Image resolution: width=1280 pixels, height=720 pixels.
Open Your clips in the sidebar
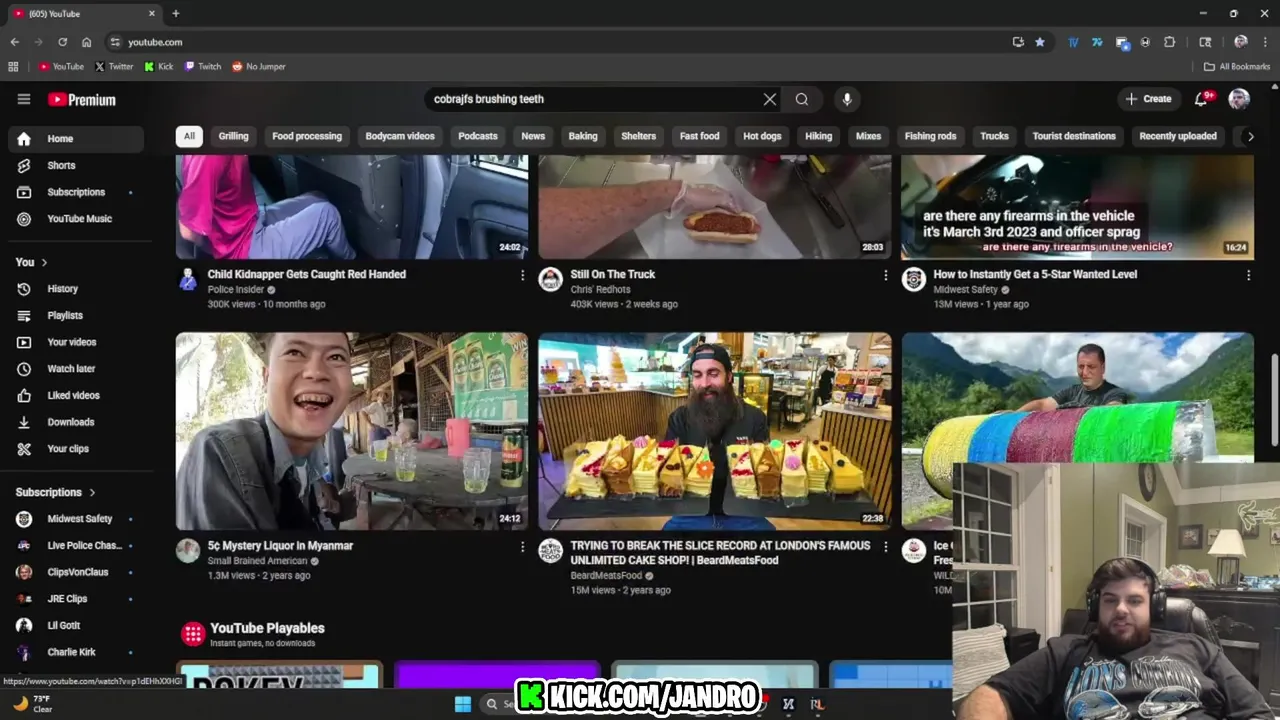(x=76, y=449)
